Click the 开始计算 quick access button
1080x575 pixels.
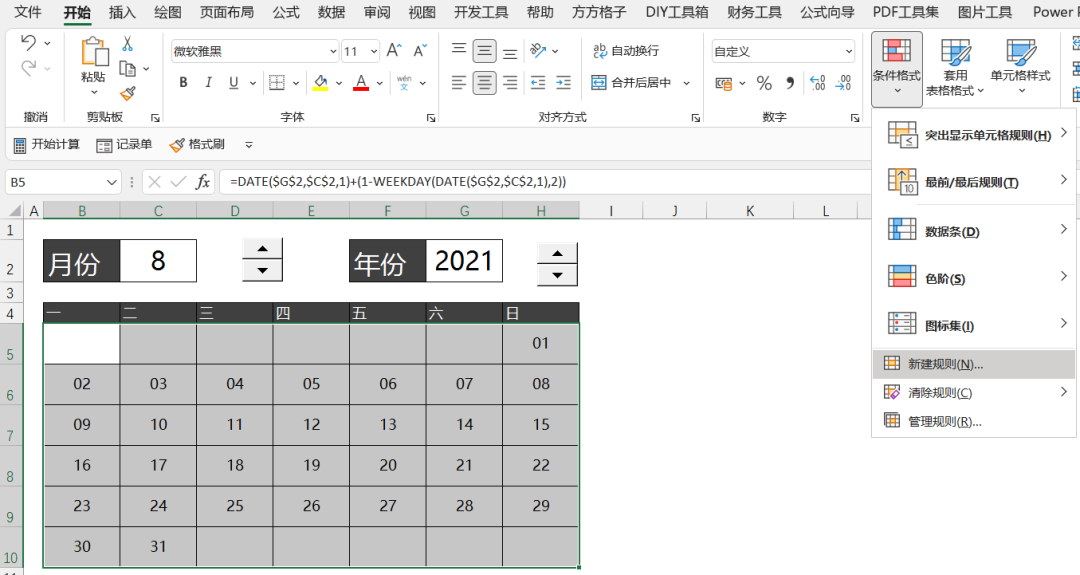(47, 145)
